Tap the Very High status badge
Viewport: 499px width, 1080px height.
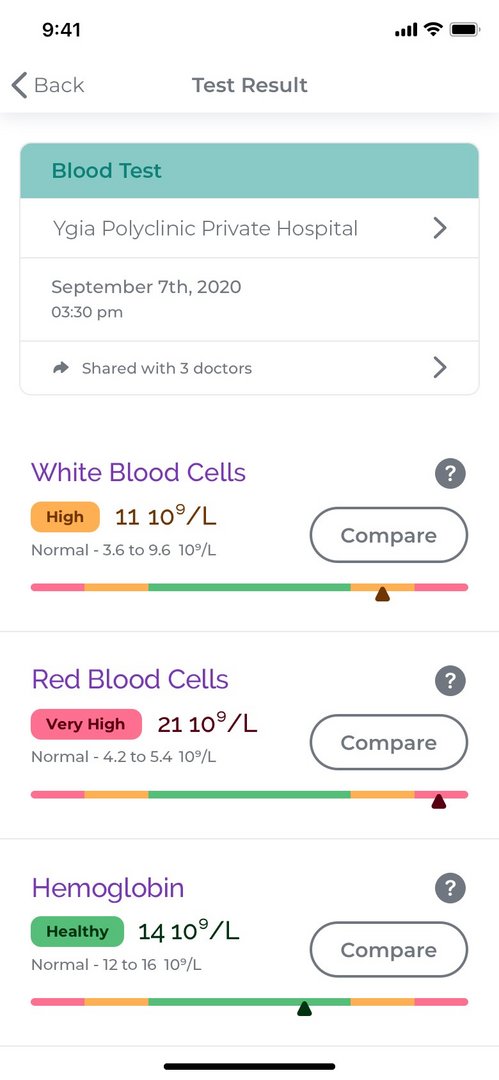[x=86, y=725]
